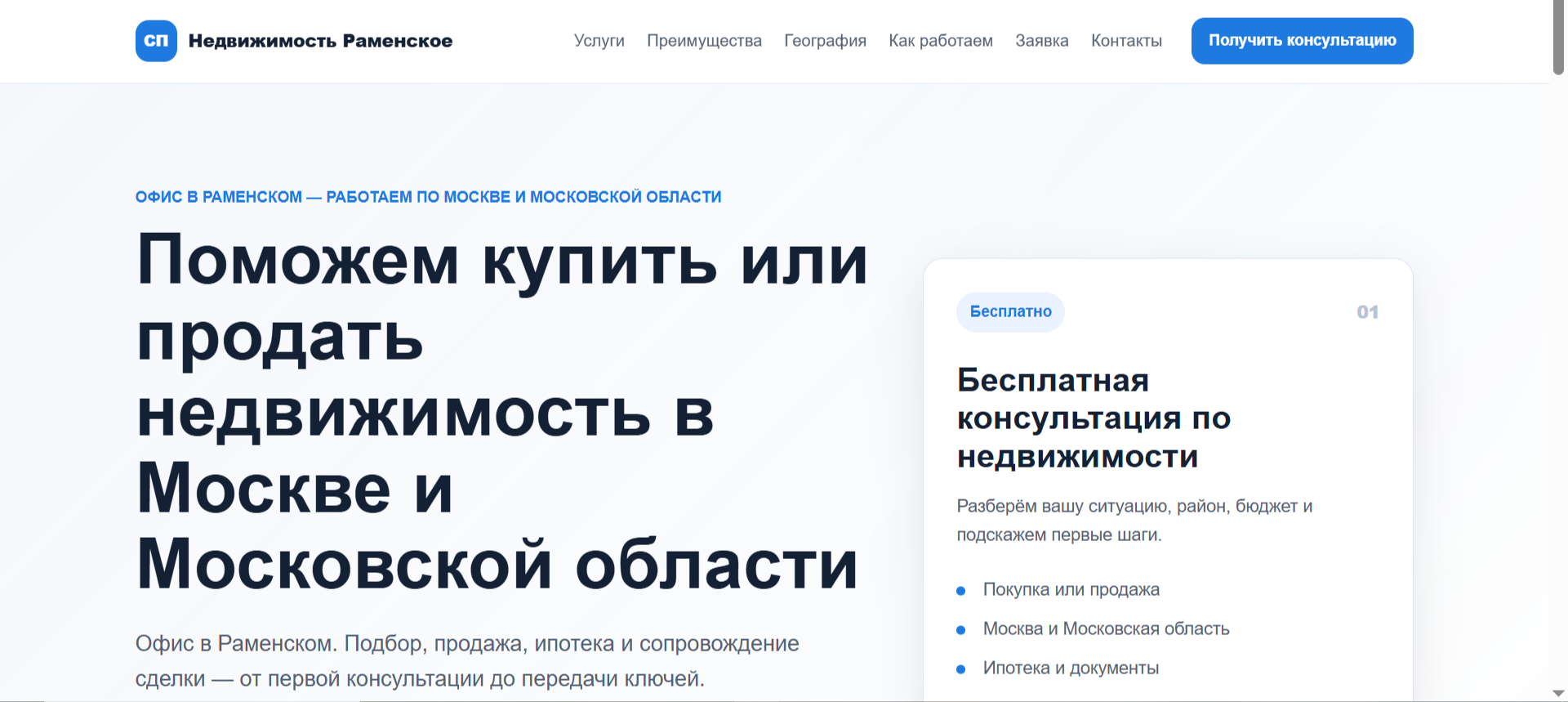Click the card text Разберём вашу ситуацию
This screenshot has width=1568, height=702.
(x=1134, y=520)
